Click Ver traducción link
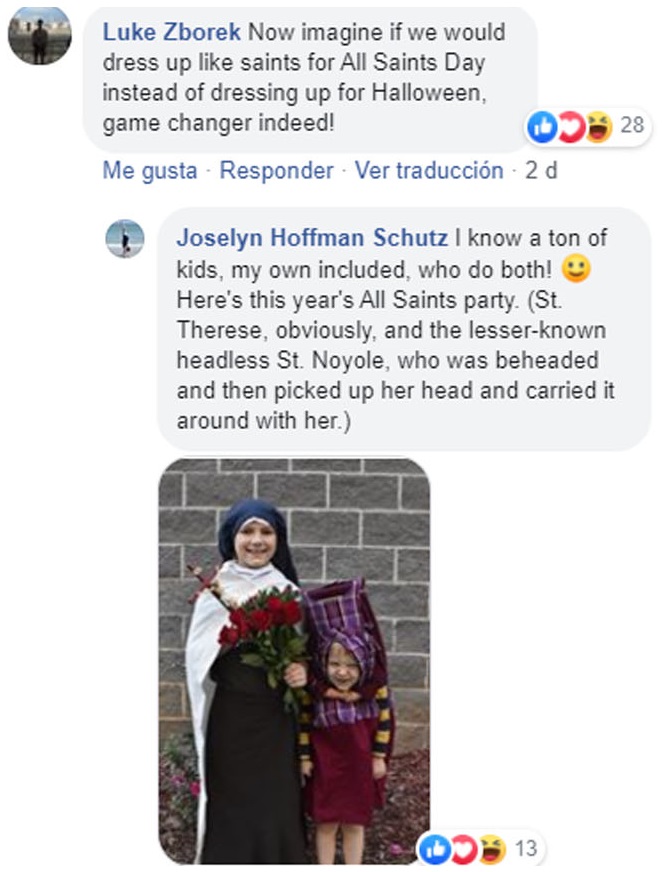This screenshot has width=664, height=872. coord(429,170)
